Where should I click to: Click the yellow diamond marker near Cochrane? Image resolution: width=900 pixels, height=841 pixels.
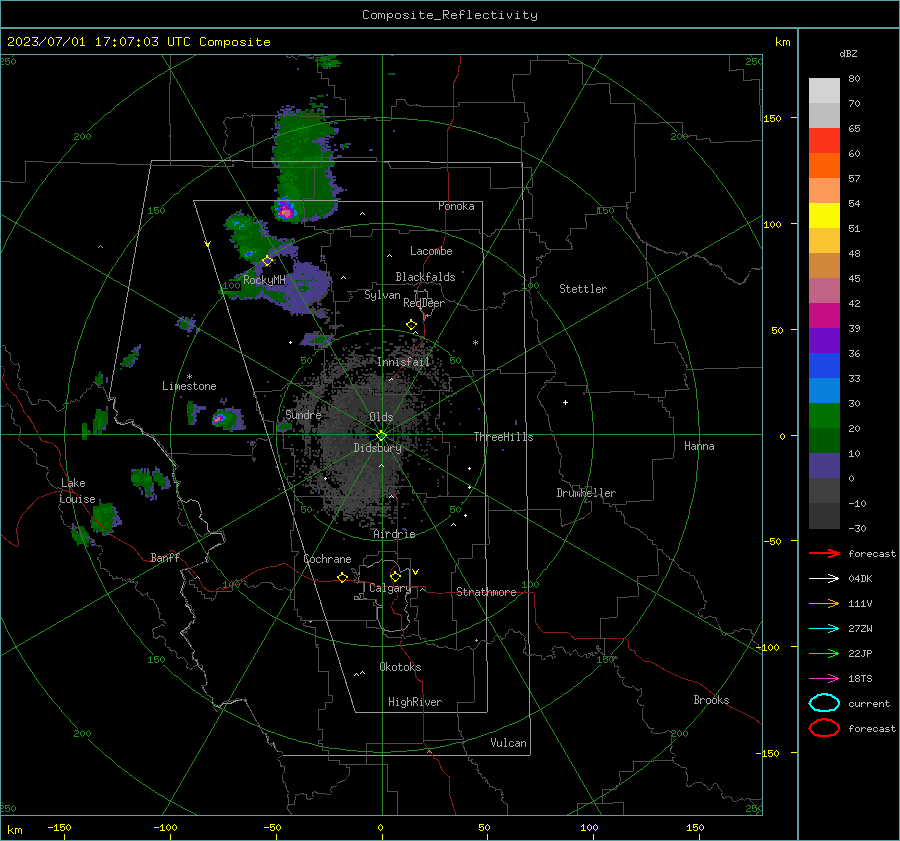pos(342,577)
